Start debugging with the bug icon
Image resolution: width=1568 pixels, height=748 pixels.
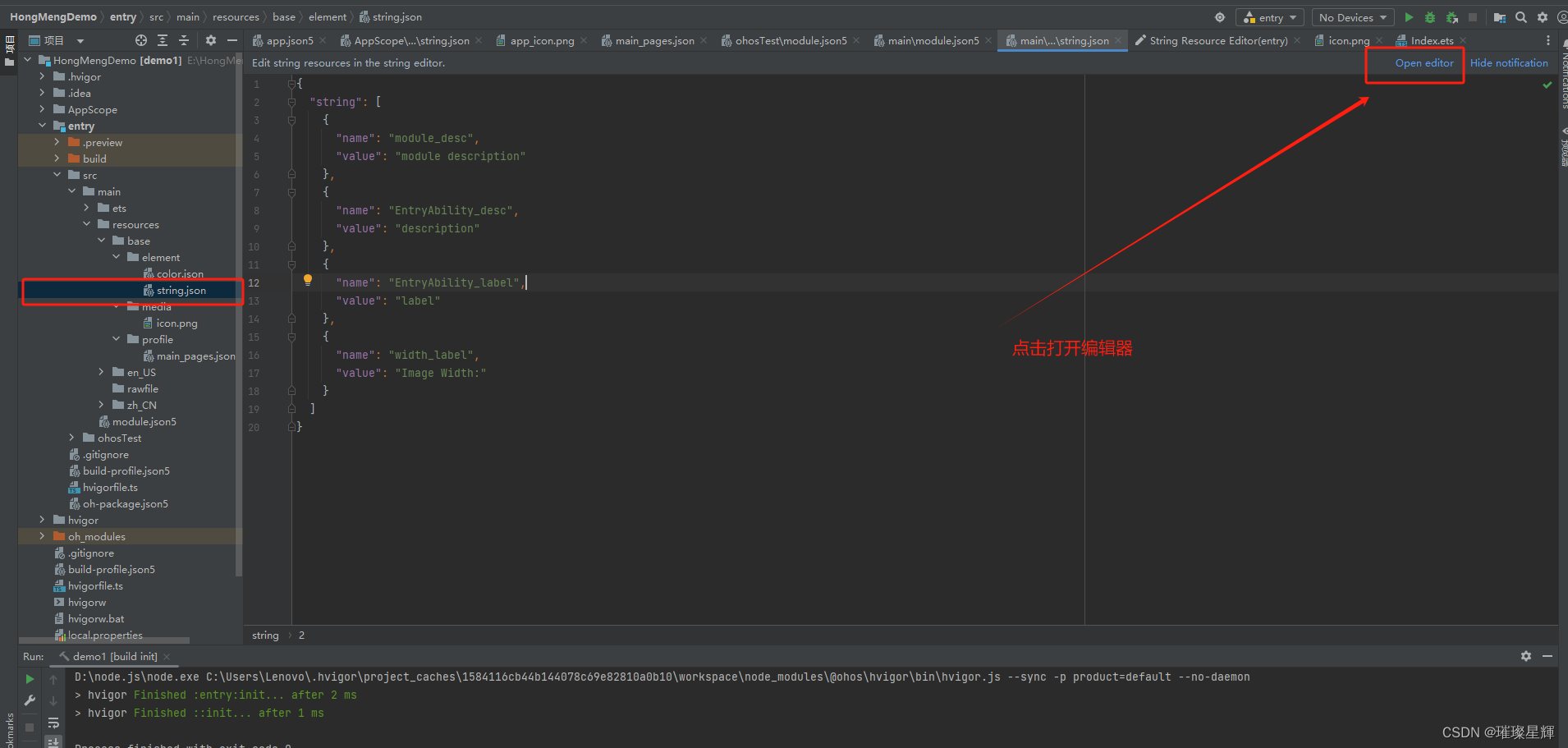click(1430, 16)
